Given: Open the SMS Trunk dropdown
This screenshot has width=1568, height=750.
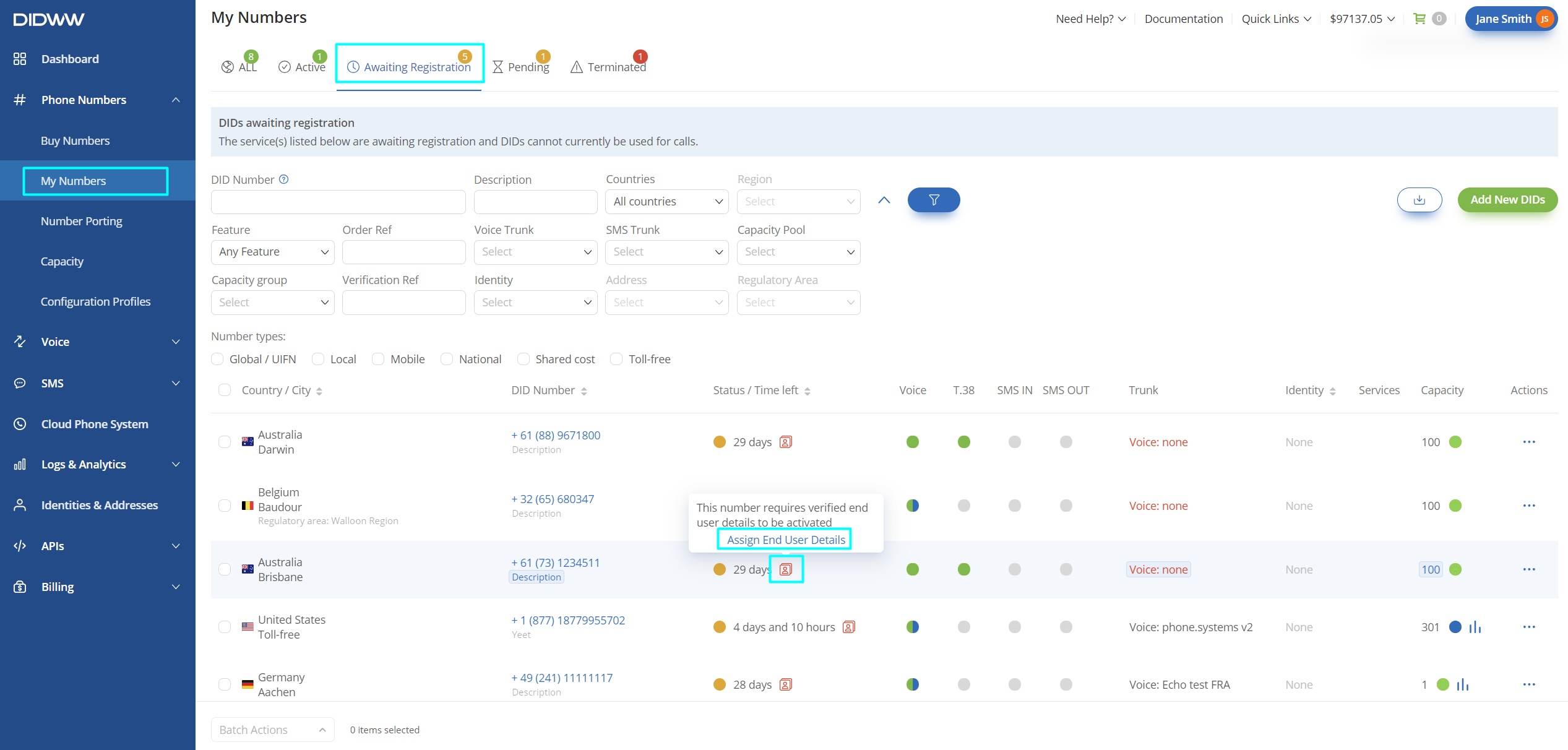Looking at the screenshot, I should pos(667,252).
